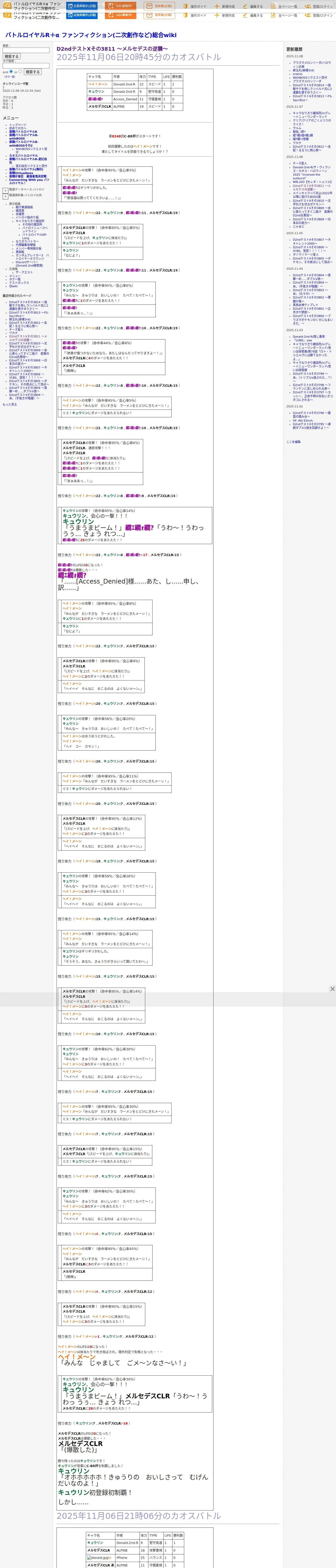Go to the 初めての方へ page
This screenshot has height=1568, width=336.
pos(18,128)
